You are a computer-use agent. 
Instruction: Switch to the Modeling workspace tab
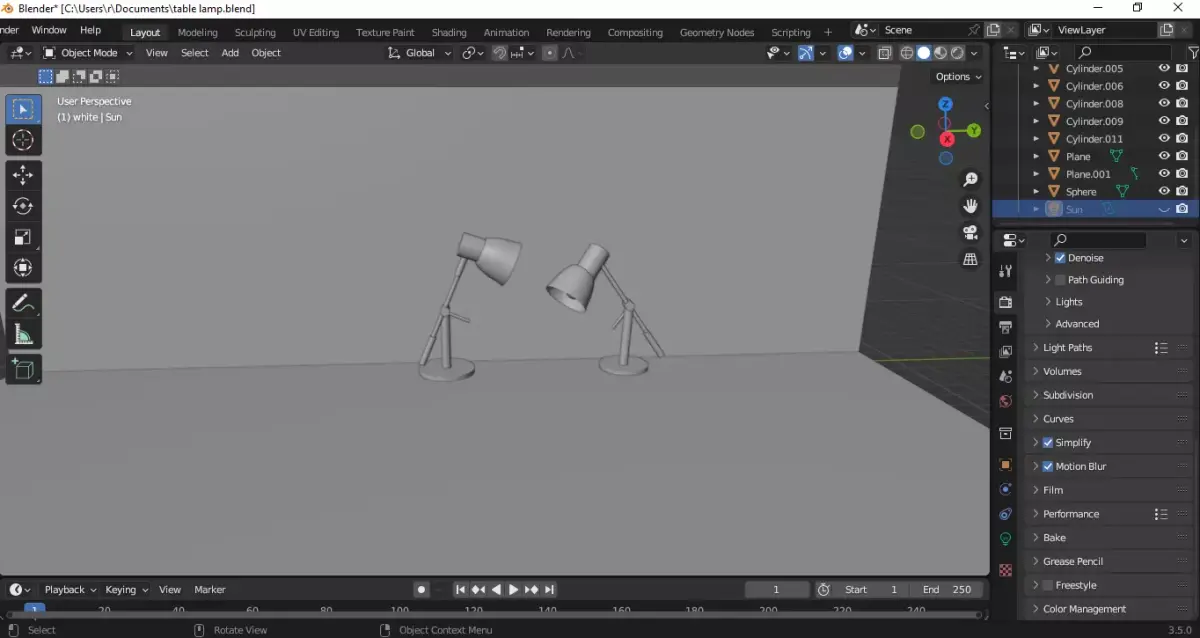(197, 32)
